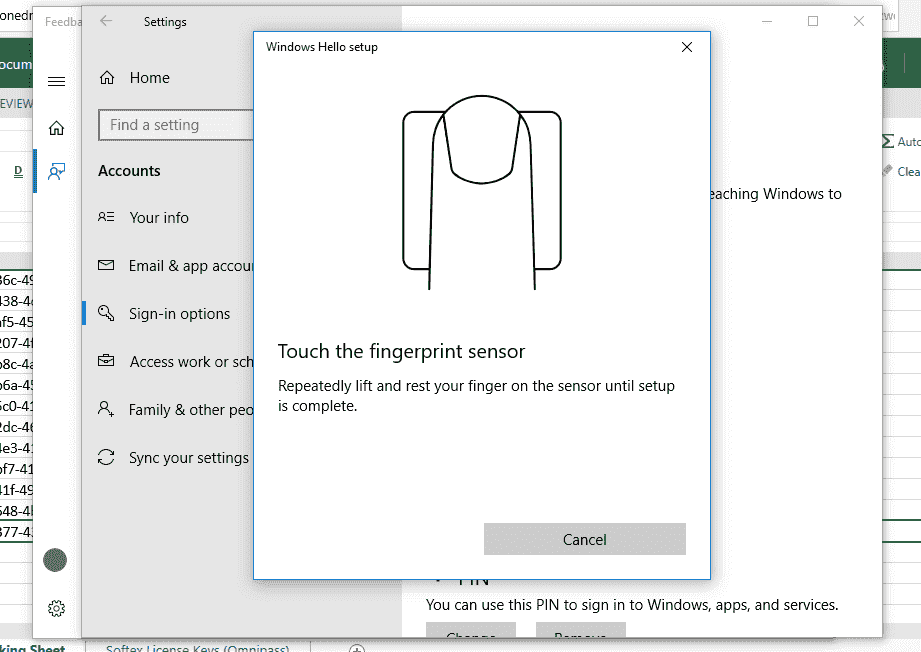Click the briefcase icon for work access
921x652 pixels.
coord(106,360)
